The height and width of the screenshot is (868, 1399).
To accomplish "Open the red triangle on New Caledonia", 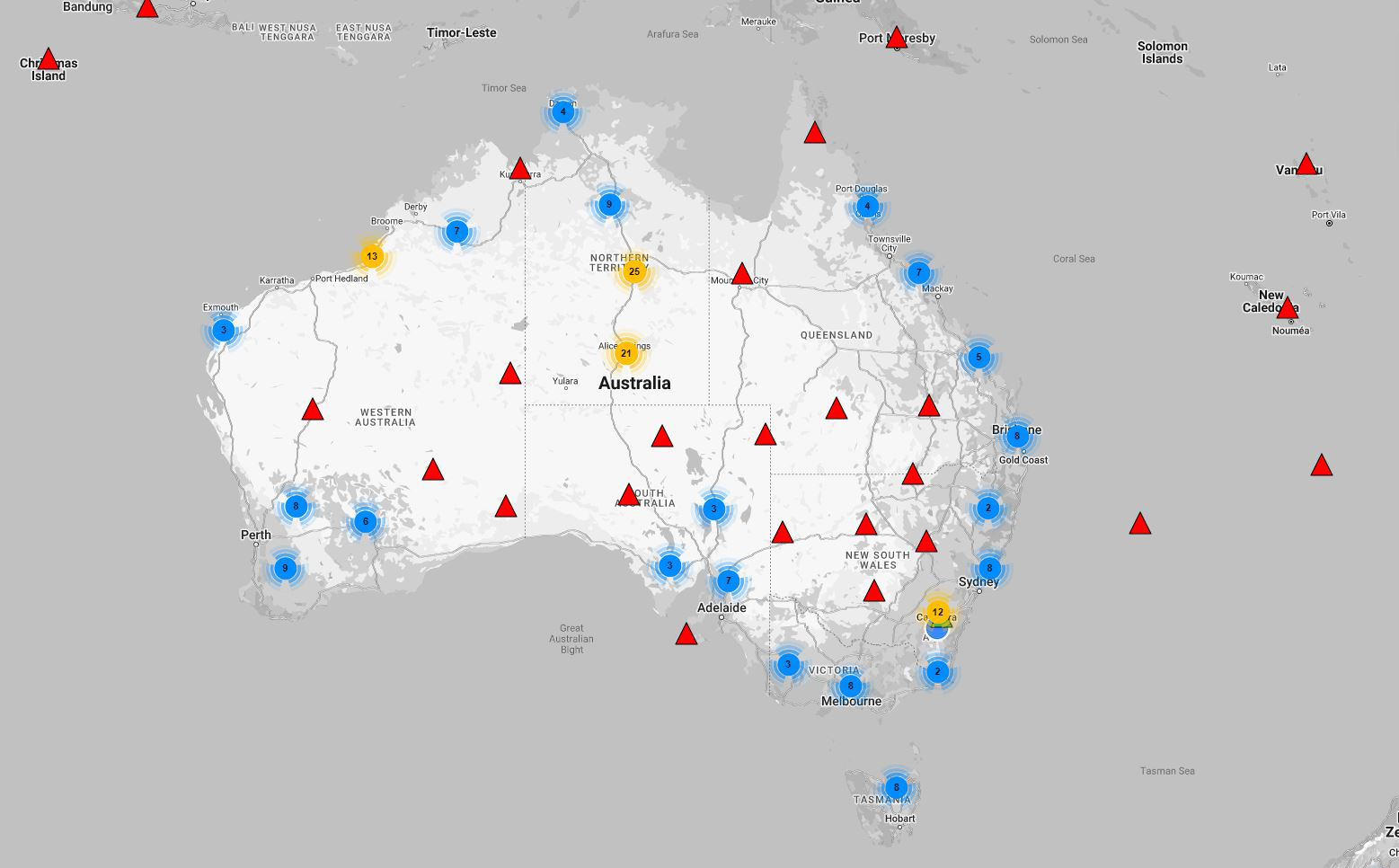I will (1288, 308).
